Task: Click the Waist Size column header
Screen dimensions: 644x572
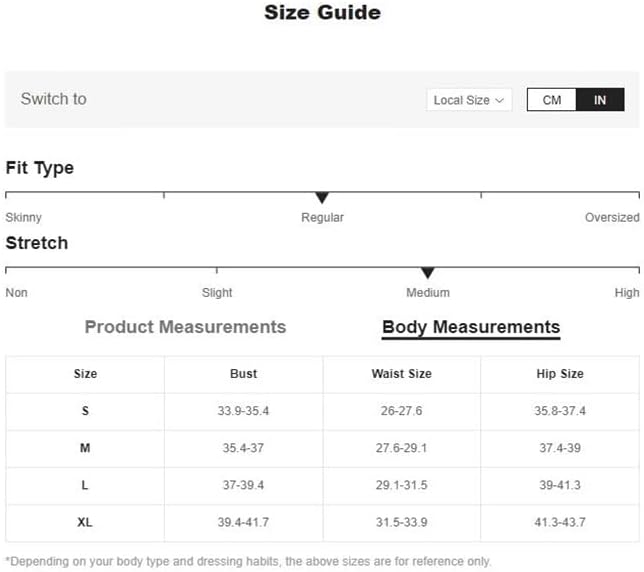Action: pyautogui.click(x=401, y=374)
